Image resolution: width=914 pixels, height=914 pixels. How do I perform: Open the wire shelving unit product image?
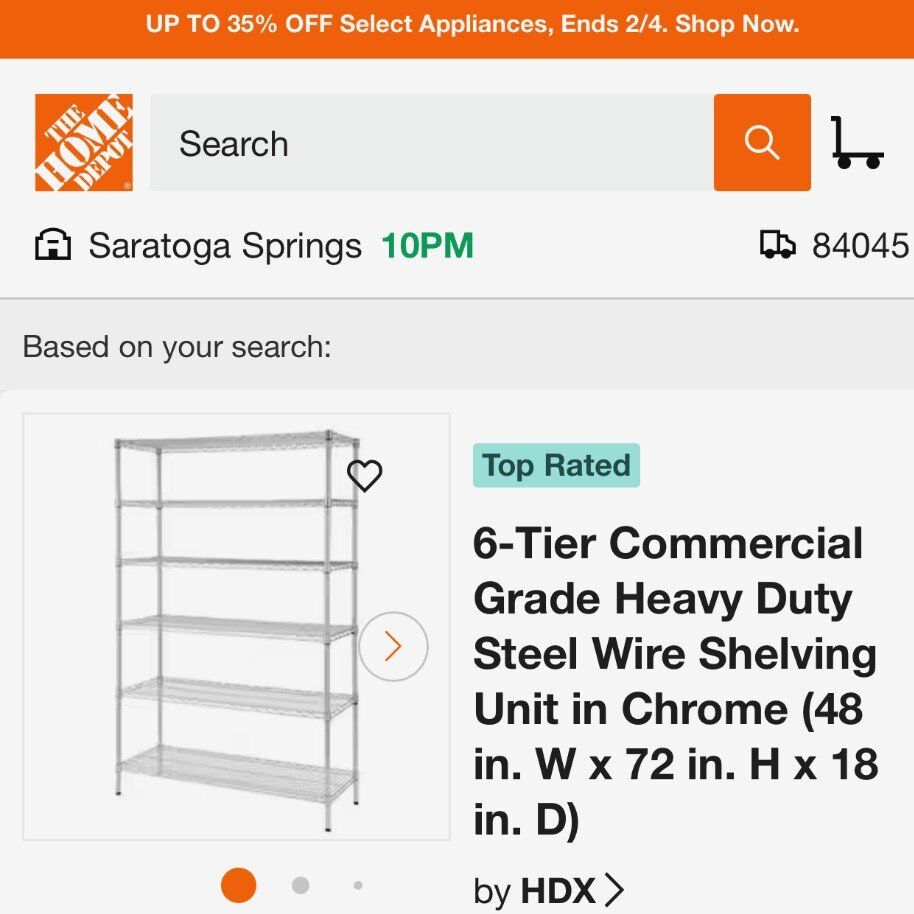click(x=236, y=630)
